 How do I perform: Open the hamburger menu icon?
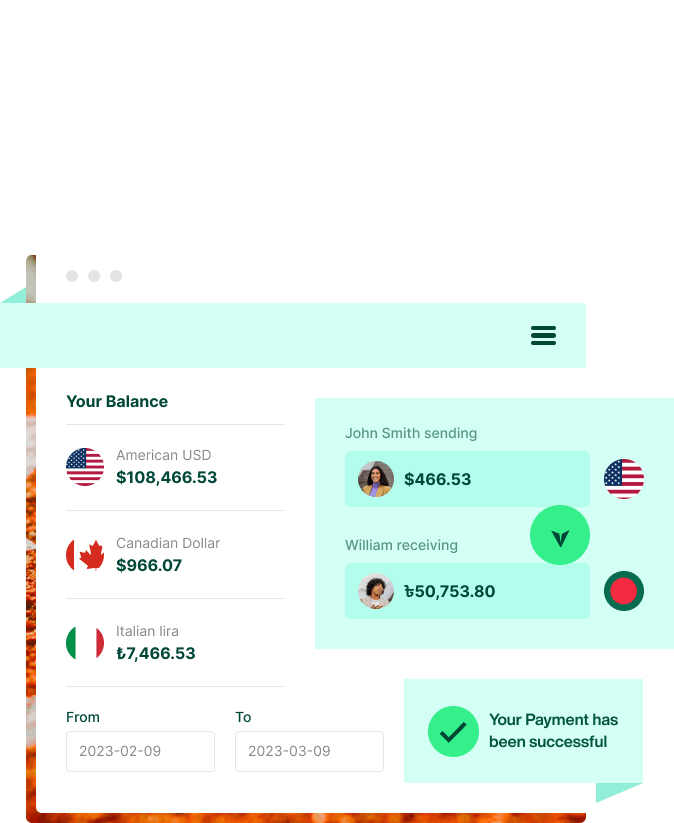click(x=543, y=335)
